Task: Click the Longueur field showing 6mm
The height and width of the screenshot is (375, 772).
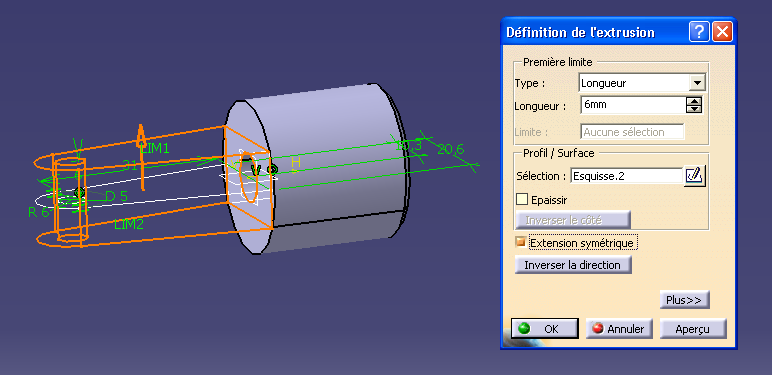Action: click(633, 105)
